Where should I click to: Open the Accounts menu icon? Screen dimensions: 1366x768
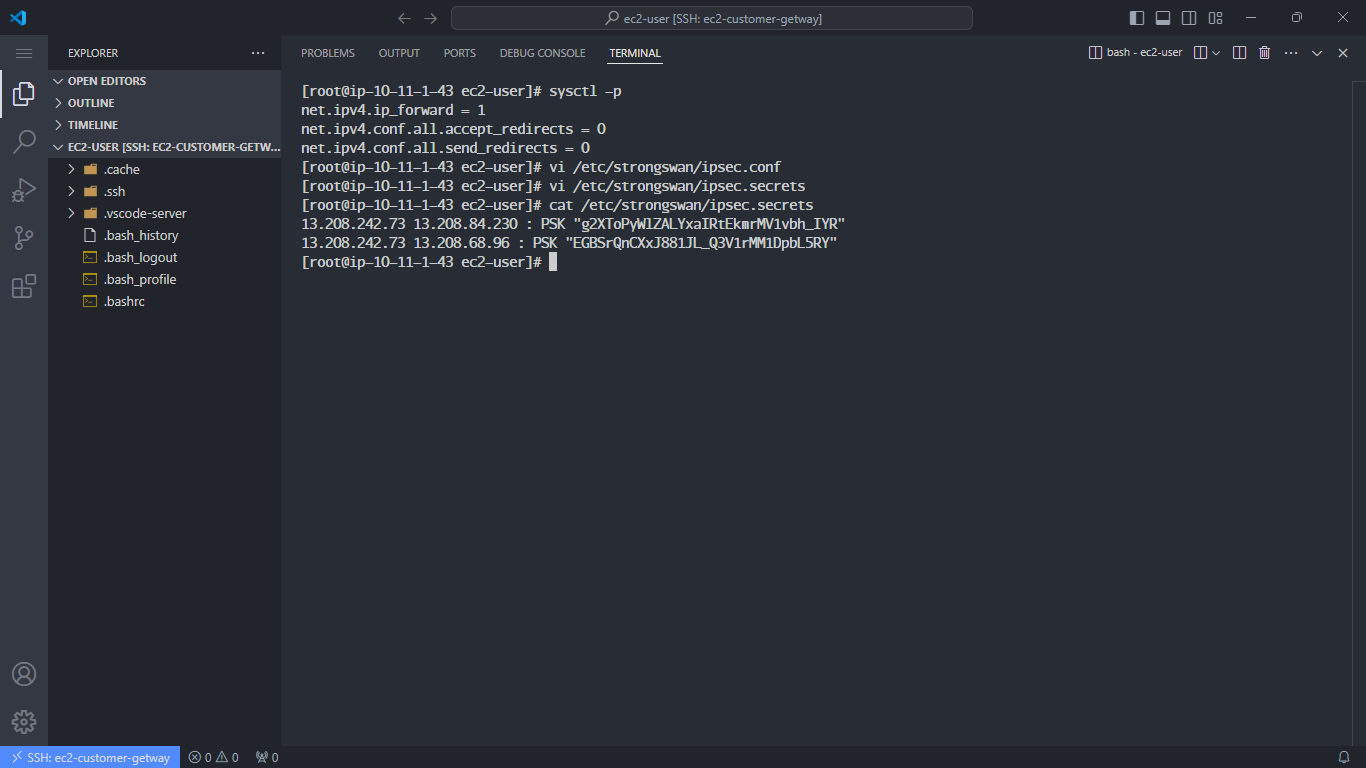tap(24, 674)
